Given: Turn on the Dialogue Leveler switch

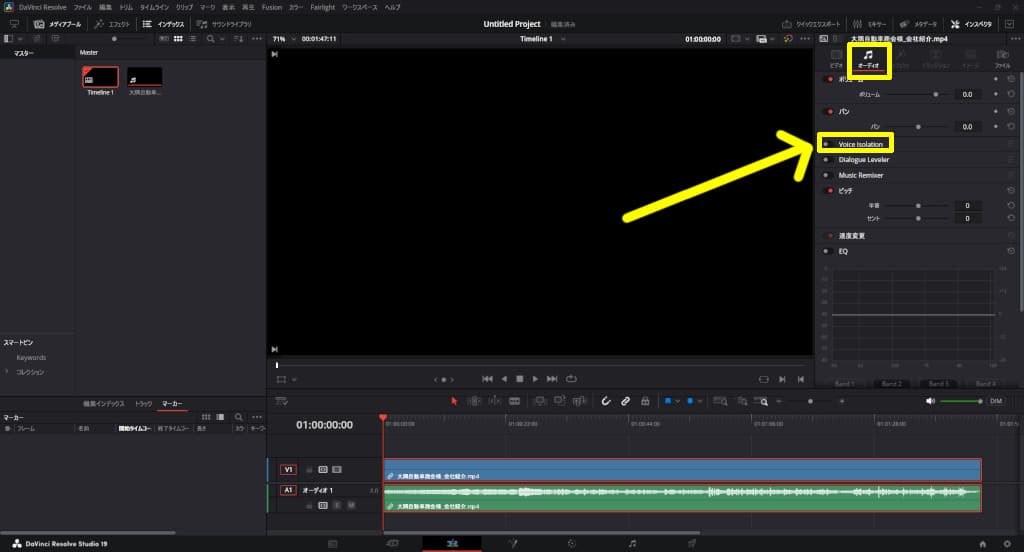Looking at the screenshot, I should point(826,160).
